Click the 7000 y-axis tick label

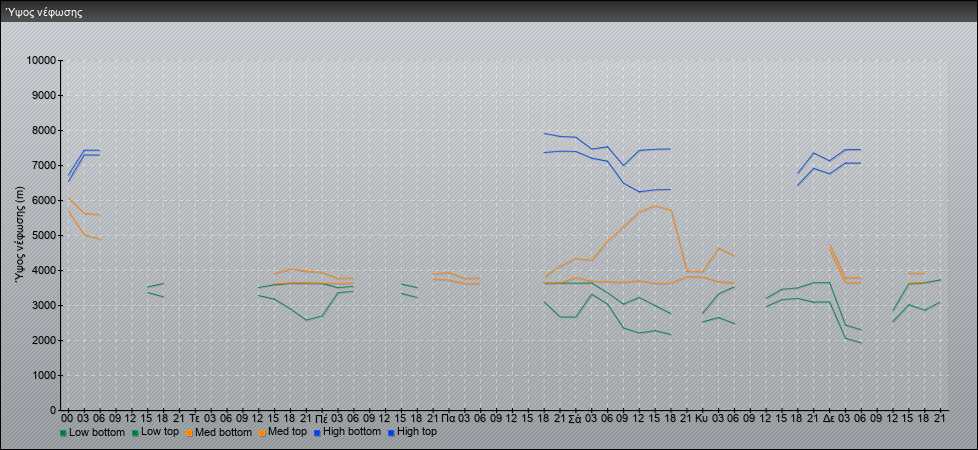coord(44,165)
